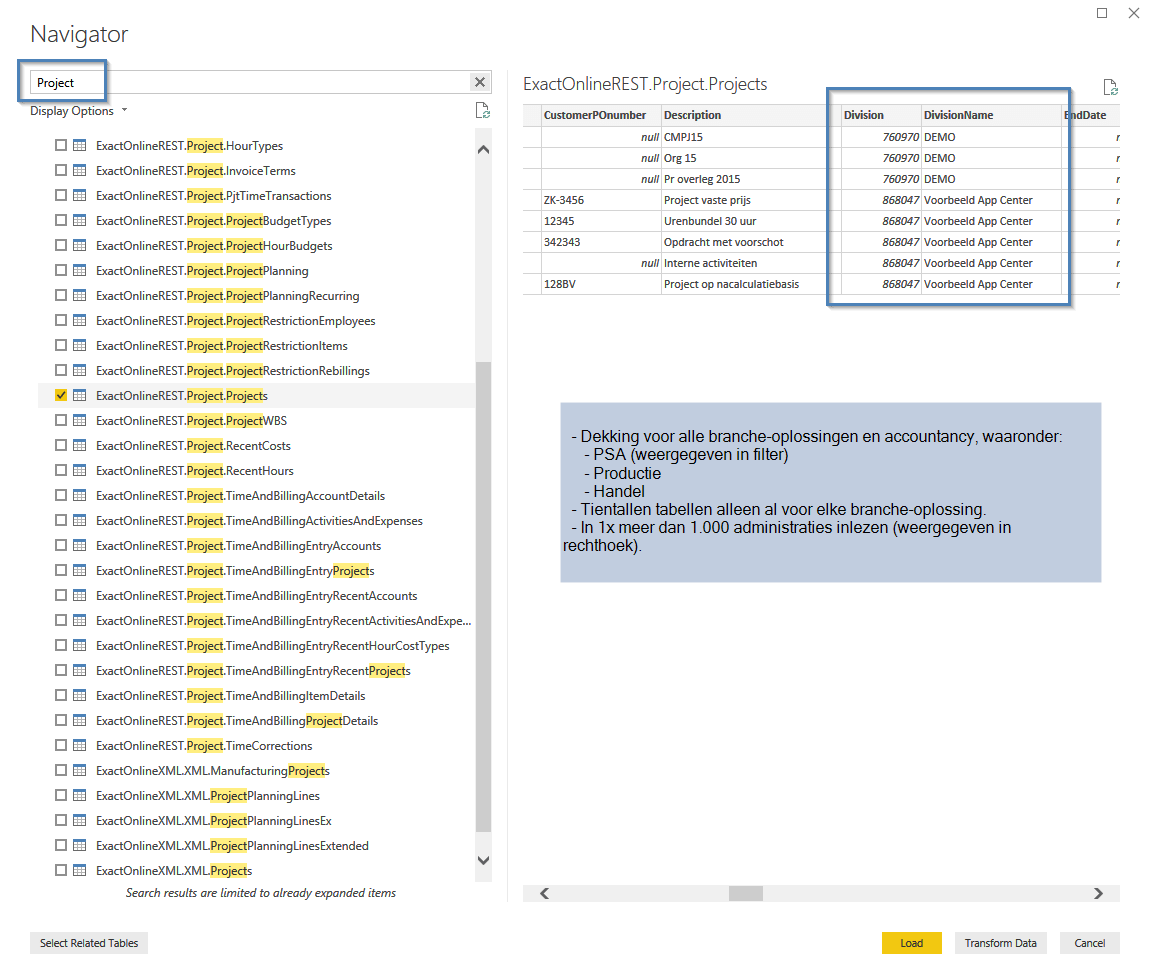Image resolution: width=1150 pixels, height=972 pixels.
Task: Click the Transform Data button
Action: pos(1000,943)
